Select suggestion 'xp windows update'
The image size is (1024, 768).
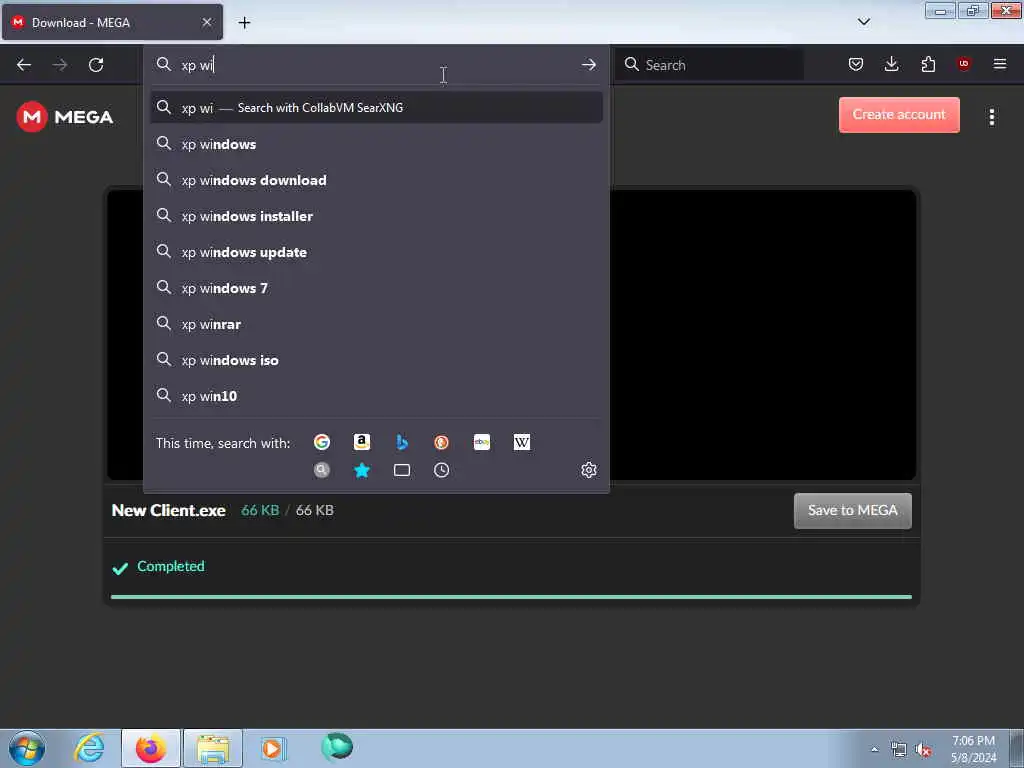coord(376,252)
